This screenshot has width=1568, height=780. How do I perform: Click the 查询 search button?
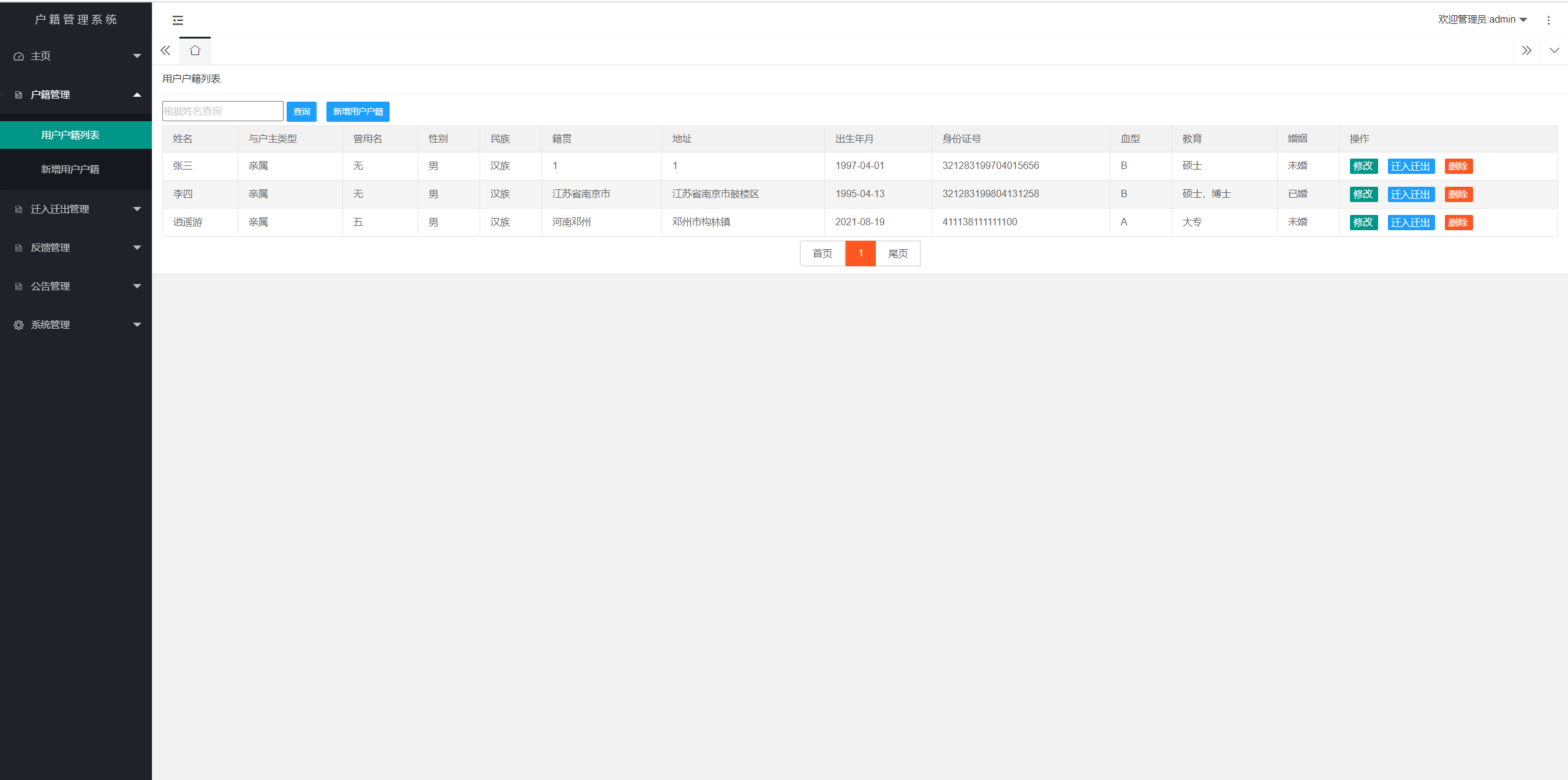[x=301, y=111]
